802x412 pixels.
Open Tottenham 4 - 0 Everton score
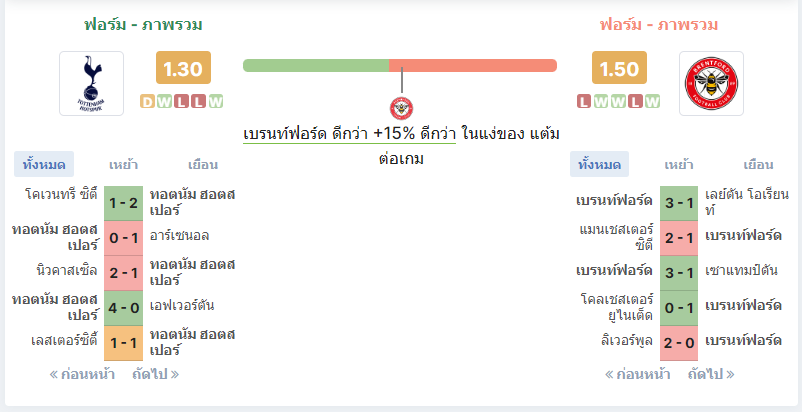click(x=124, y=308)
